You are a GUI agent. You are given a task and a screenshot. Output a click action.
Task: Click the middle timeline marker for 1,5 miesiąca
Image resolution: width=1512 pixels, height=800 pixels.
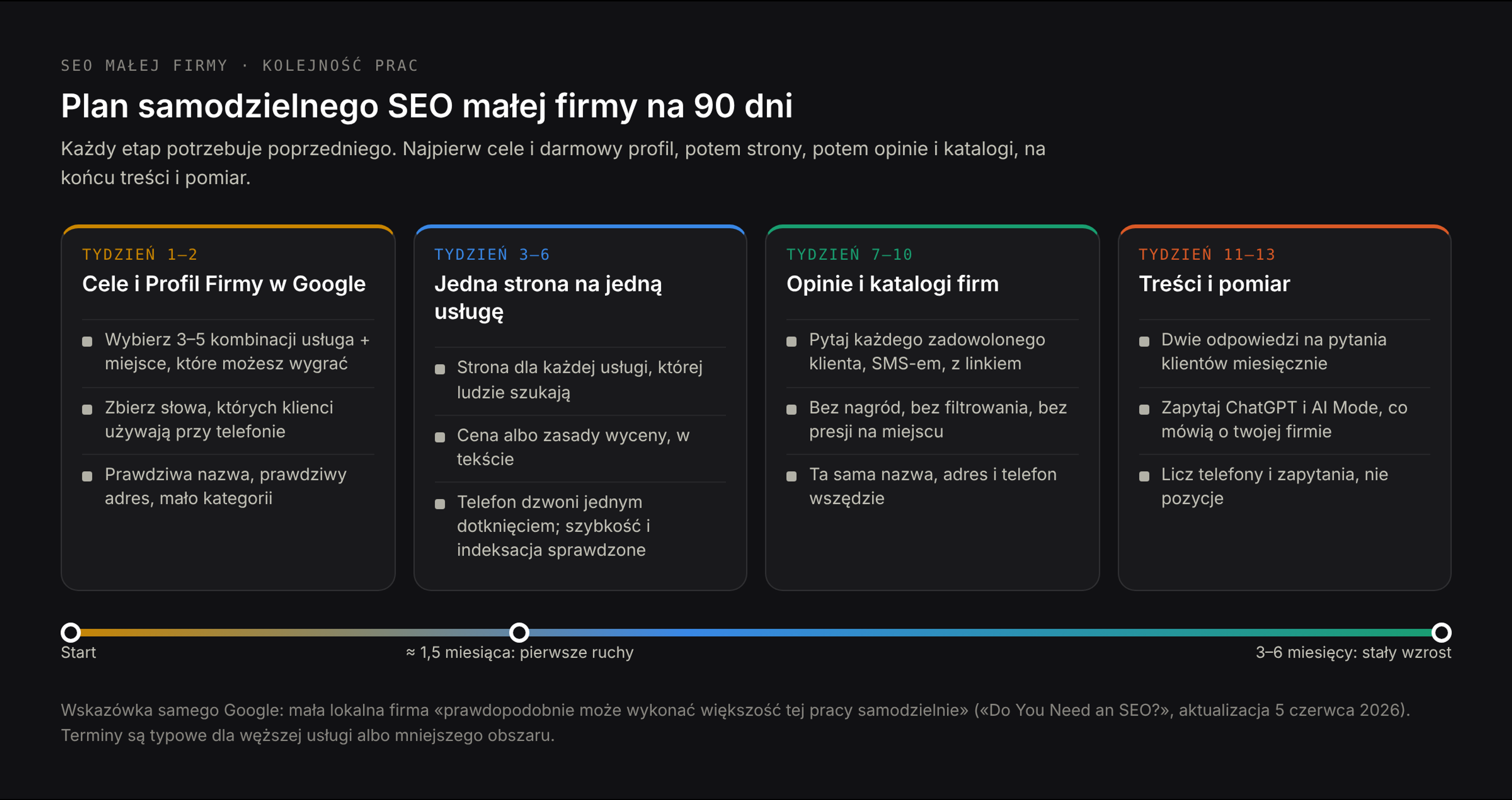pos(519,633)
